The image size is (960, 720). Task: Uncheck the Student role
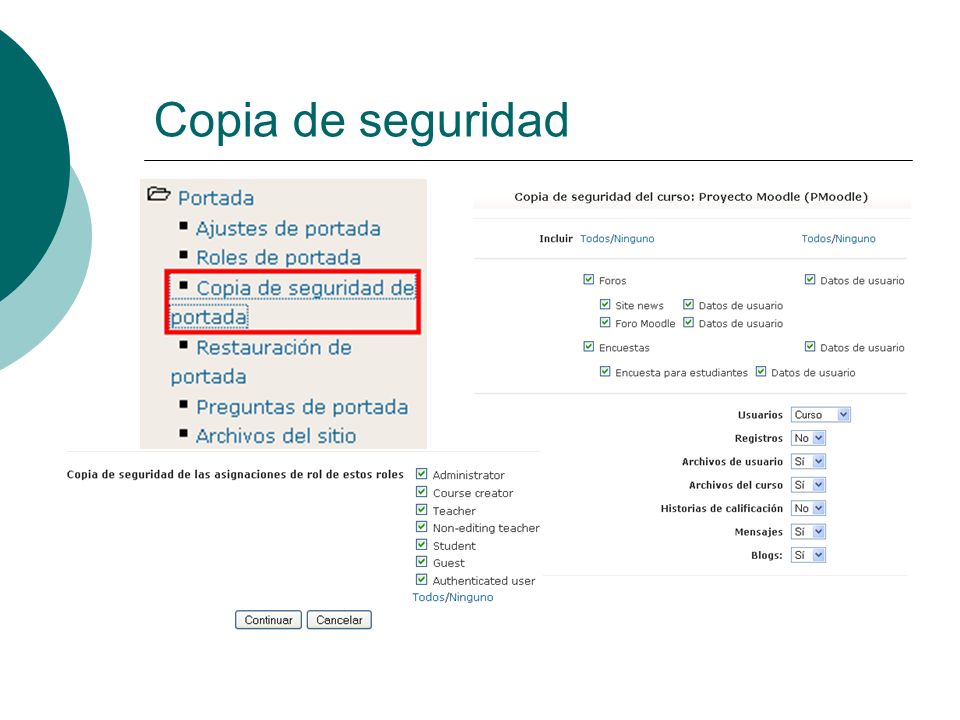tap(421, 544)
